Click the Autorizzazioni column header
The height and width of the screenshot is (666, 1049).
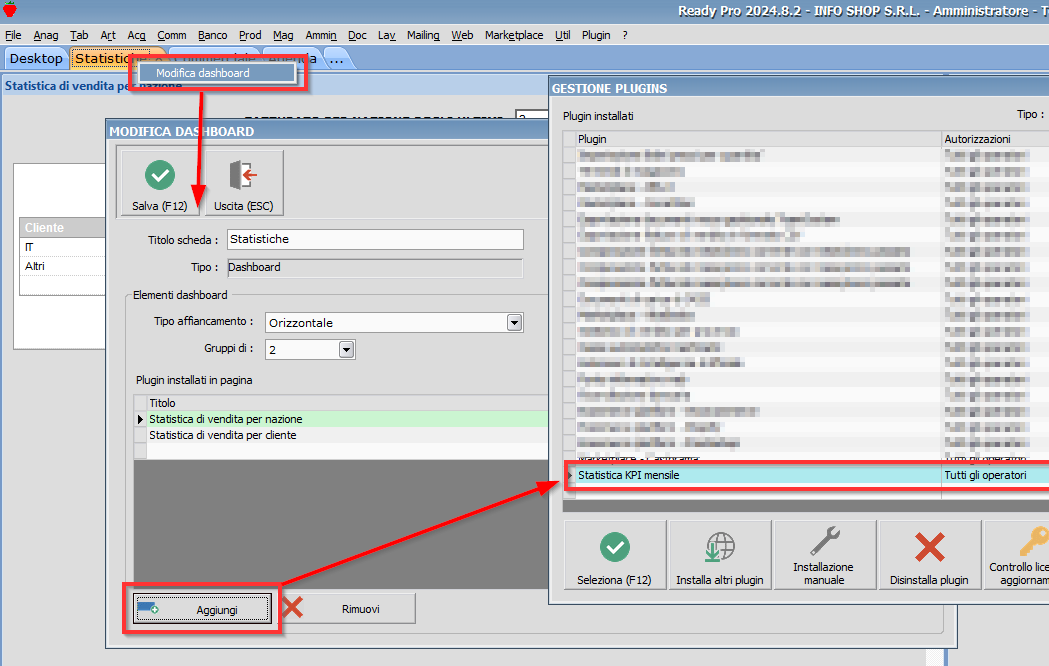coord(995,139)
